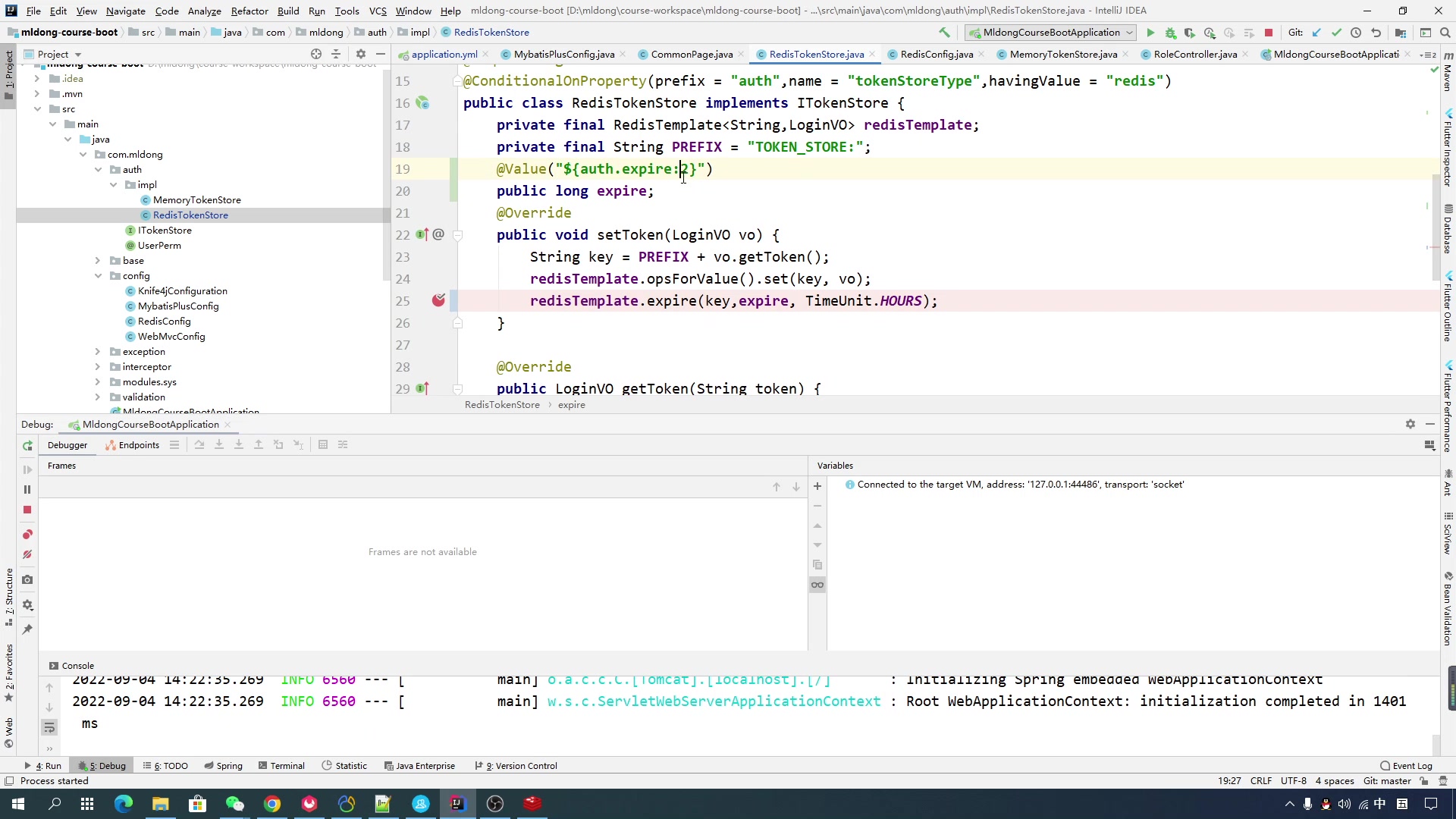
Task: Click the Mute Breakpoints icon
Action: coord(27,555)
